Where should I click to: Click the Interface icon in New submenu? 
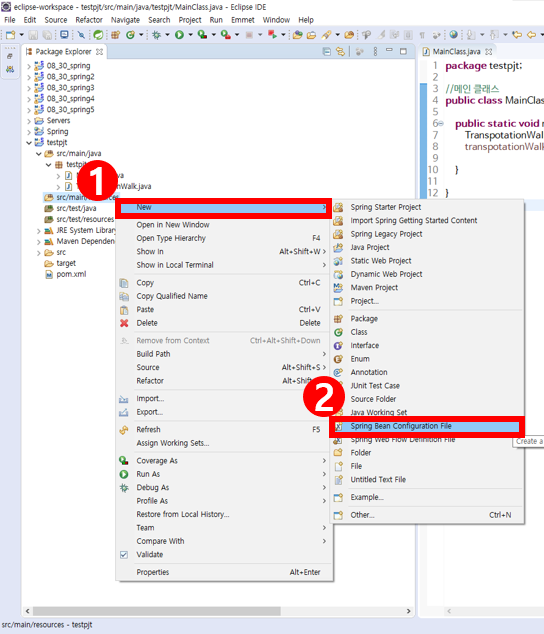click(338, 346)
